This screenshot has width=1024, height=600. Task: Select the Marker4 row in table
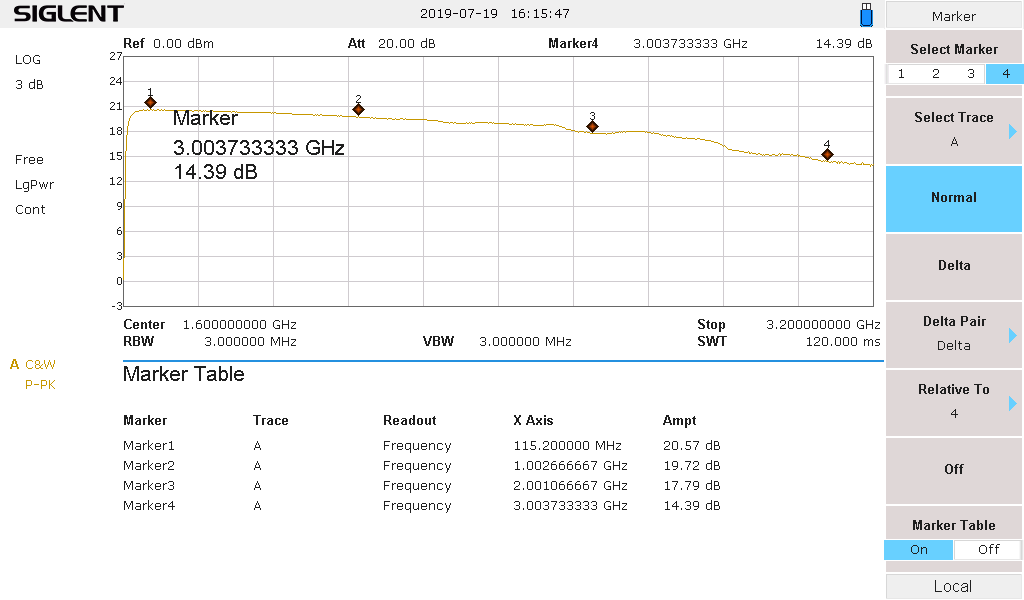[x=421, y=505]
